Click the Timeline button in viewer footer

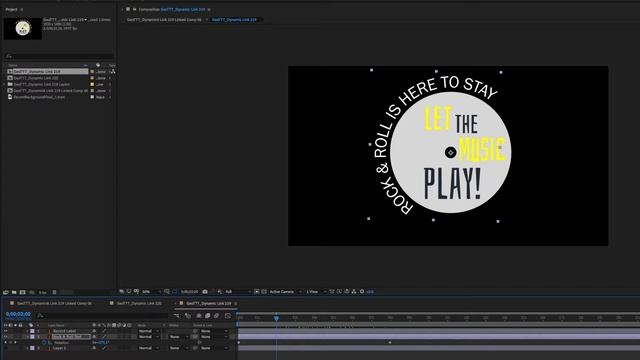click(347, 291)
